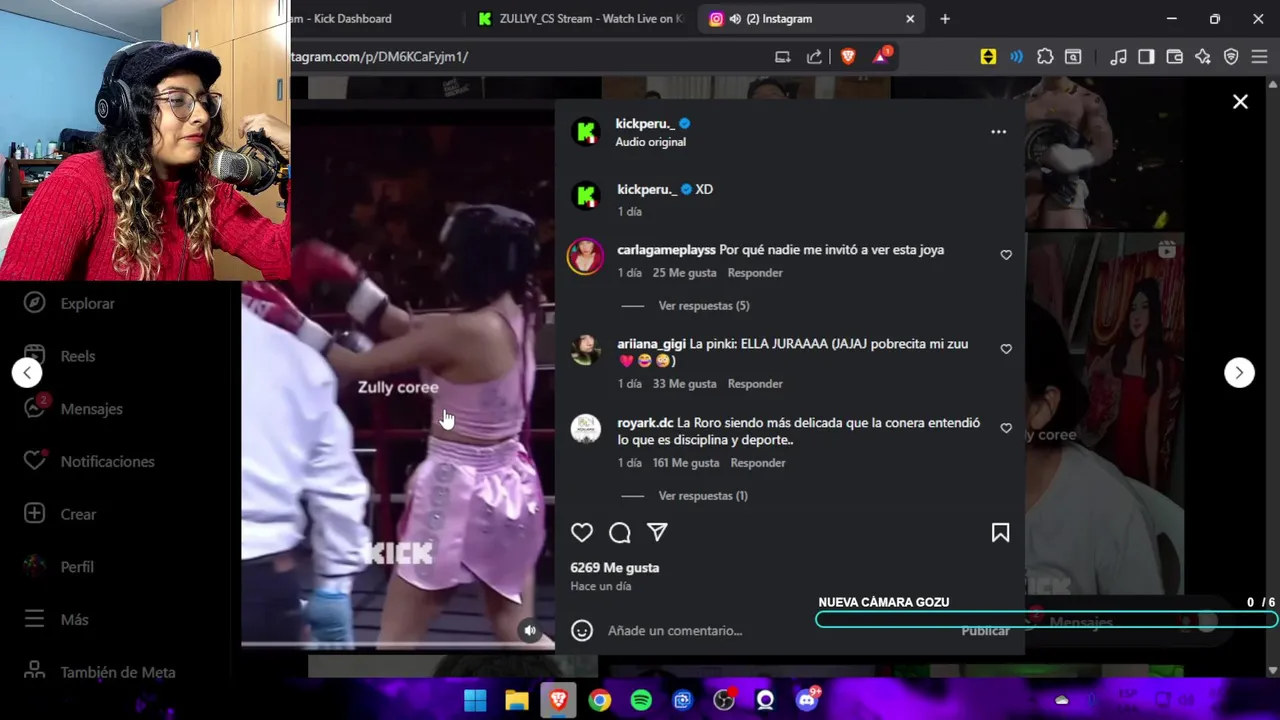Expand 'Ver respuestas (1)' replies
This screenshot has height=720, width=1280.
(x=703, y=496)
